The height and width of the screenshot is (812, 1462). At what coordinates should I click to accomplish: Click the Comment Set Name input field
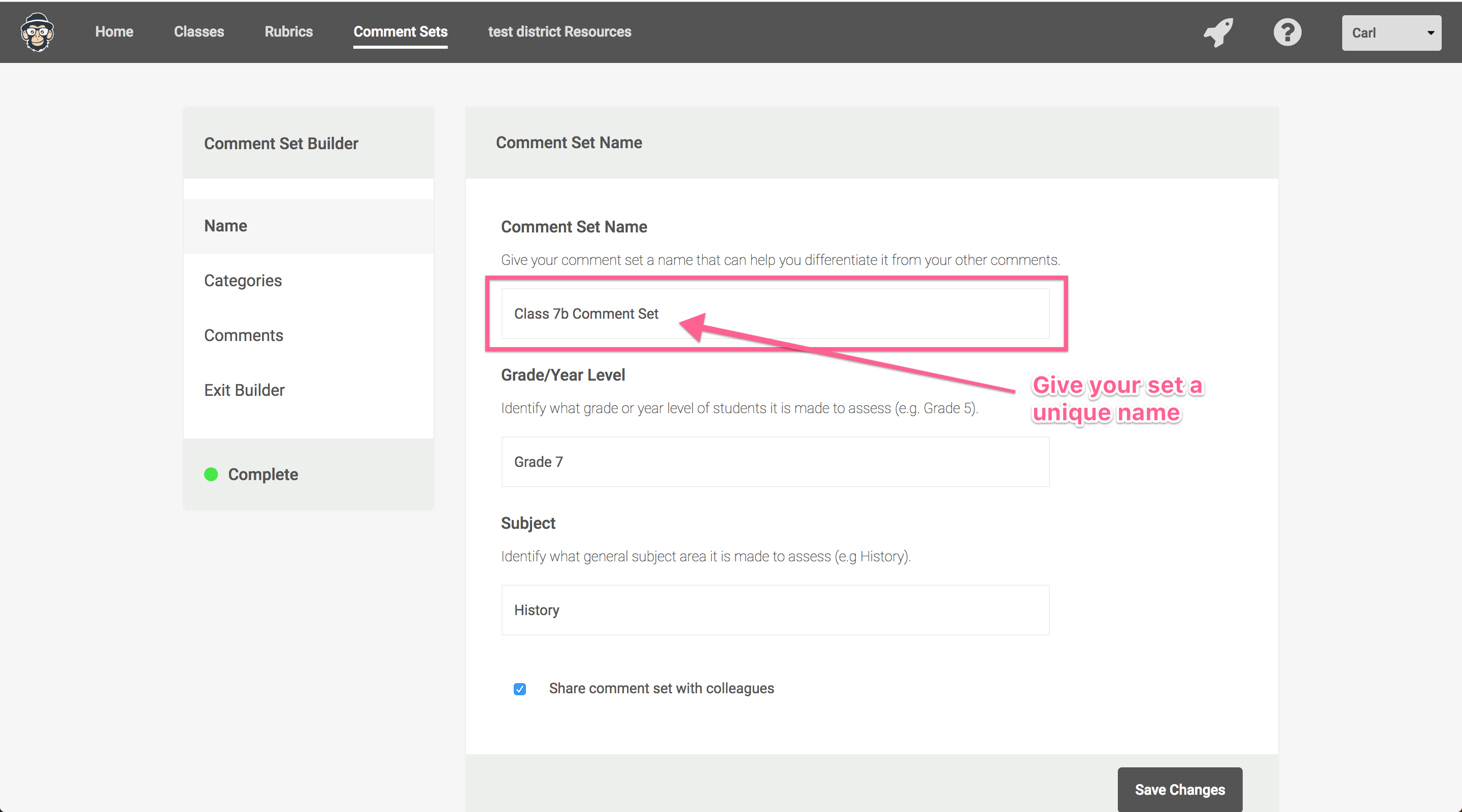[775, 314]
